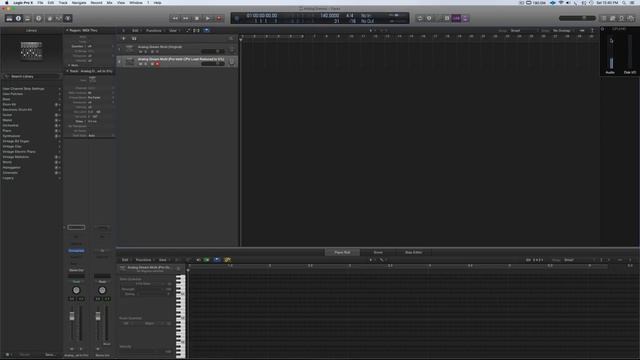Screen dimensions: 640x360
Task: Open the Track menu in the menu bar
Action: 63,2
